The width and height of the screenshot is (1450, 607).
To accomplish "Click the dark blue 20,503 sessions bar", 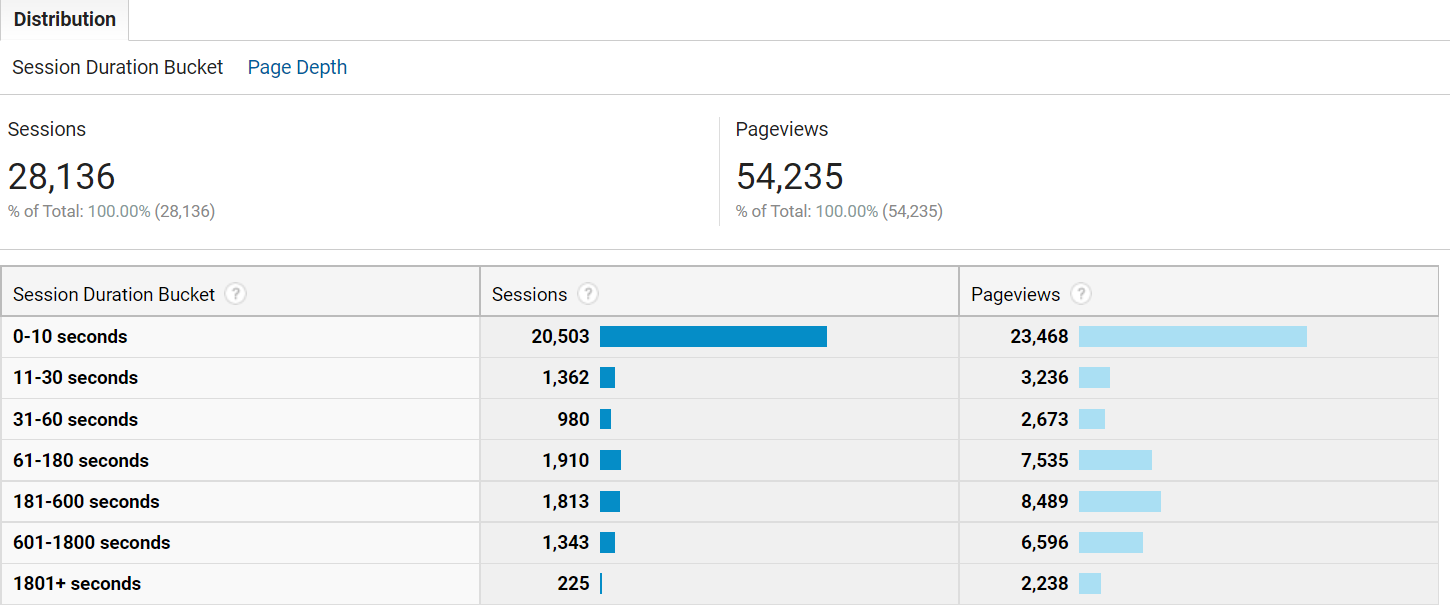I will coord(713,337).
